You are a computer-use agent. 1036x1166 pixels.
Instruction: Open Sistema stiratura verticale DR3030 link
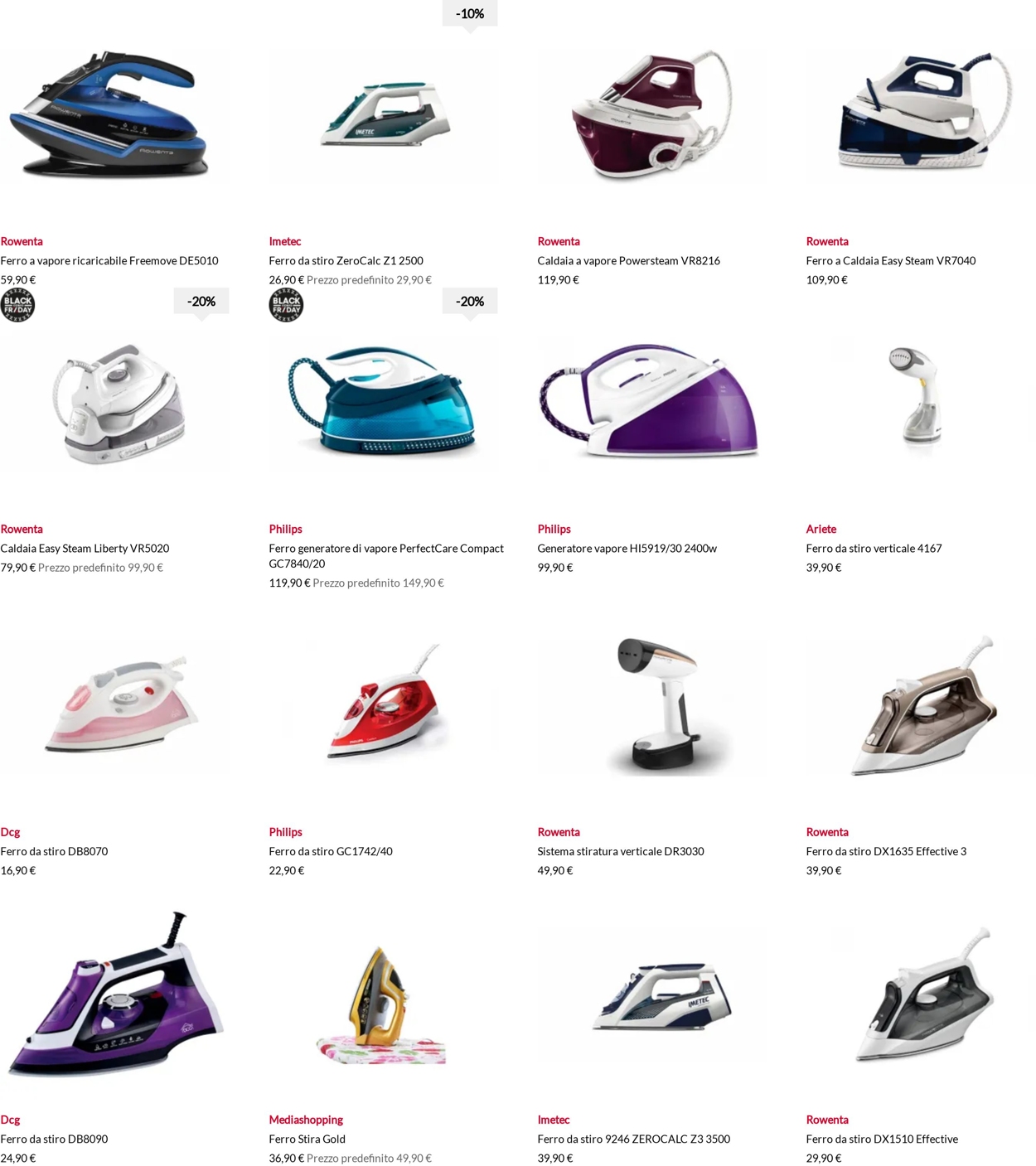[x=620, y=851]
